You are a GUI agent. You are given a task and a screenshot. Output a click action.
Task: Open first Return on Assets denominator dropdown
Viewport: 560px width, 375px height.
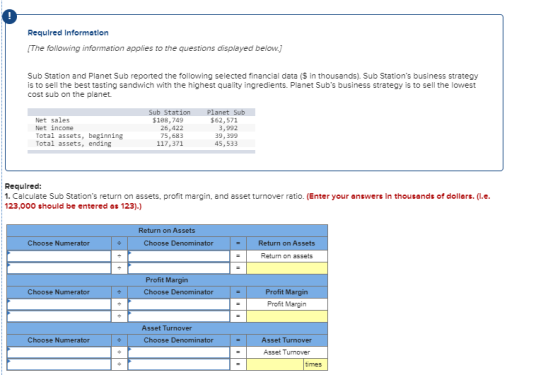(179, 256)
